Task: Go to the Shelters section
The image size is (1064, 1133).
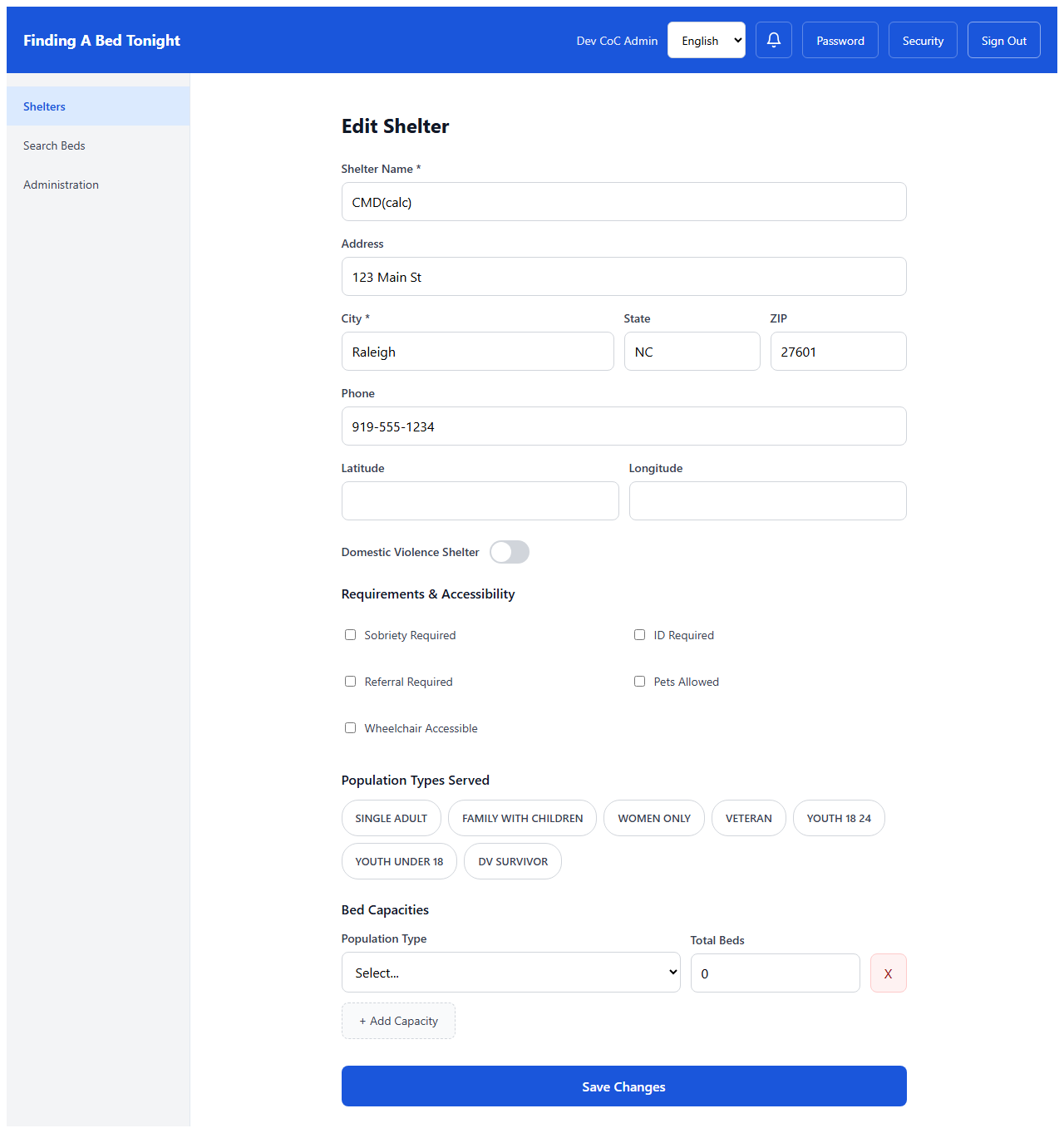Action: click(44, 106)
